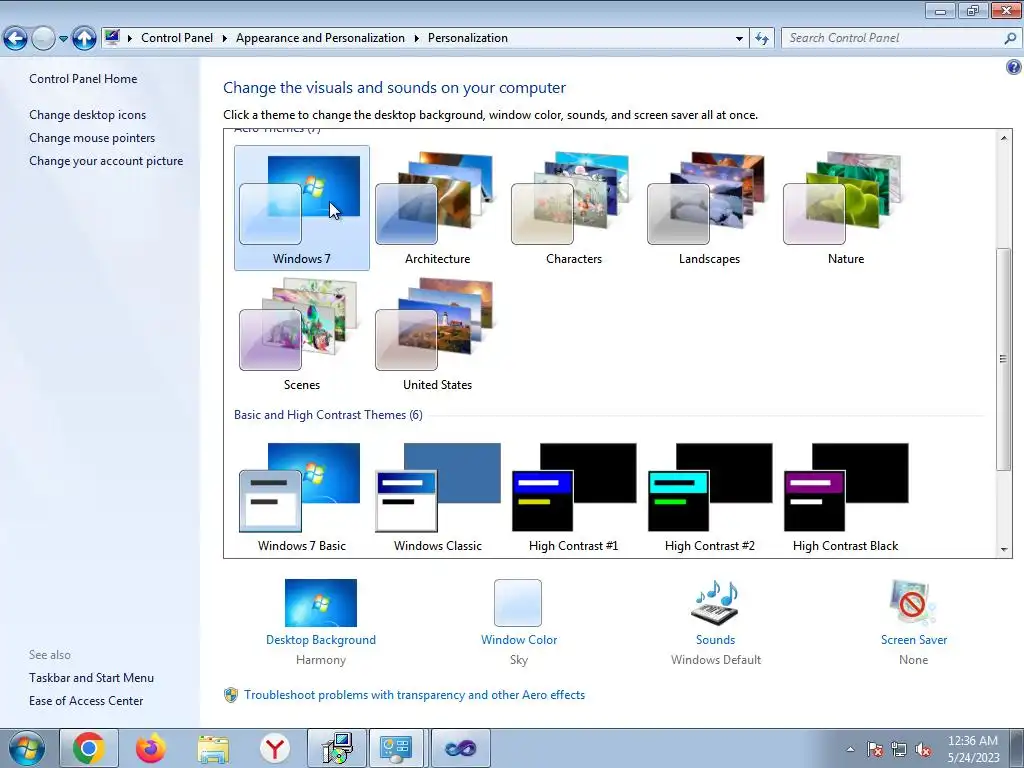Open the Windows Start button
1024x768 pixels.
click(x=27, y=748)
